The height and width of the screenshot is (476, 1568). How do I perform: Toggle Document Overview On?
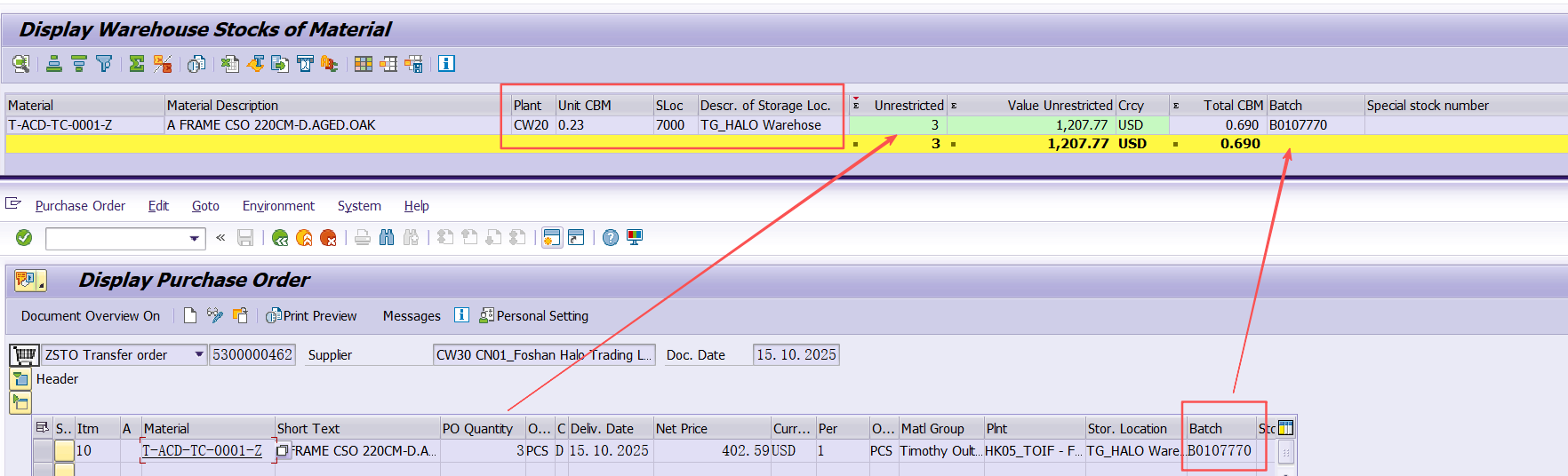coord(90,316)
